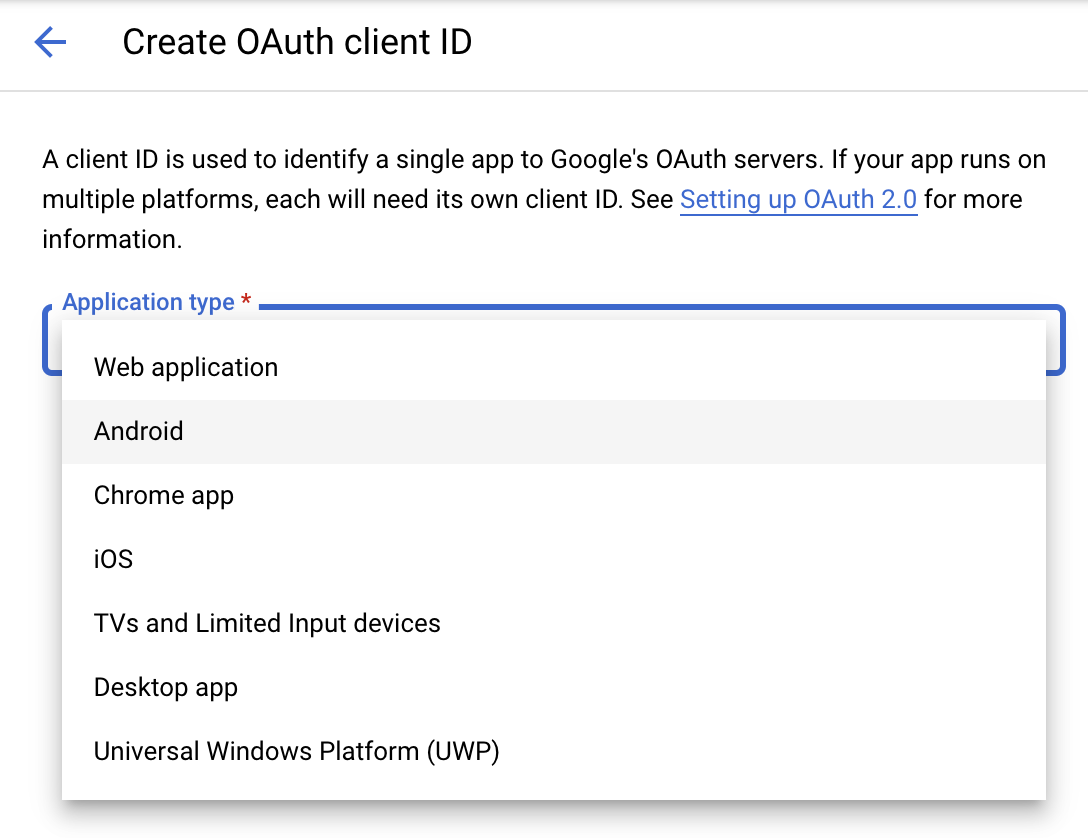The width and height of the screenshot is (1088, 838).
Task: Select iOS application type
Action: click(554, 559)
